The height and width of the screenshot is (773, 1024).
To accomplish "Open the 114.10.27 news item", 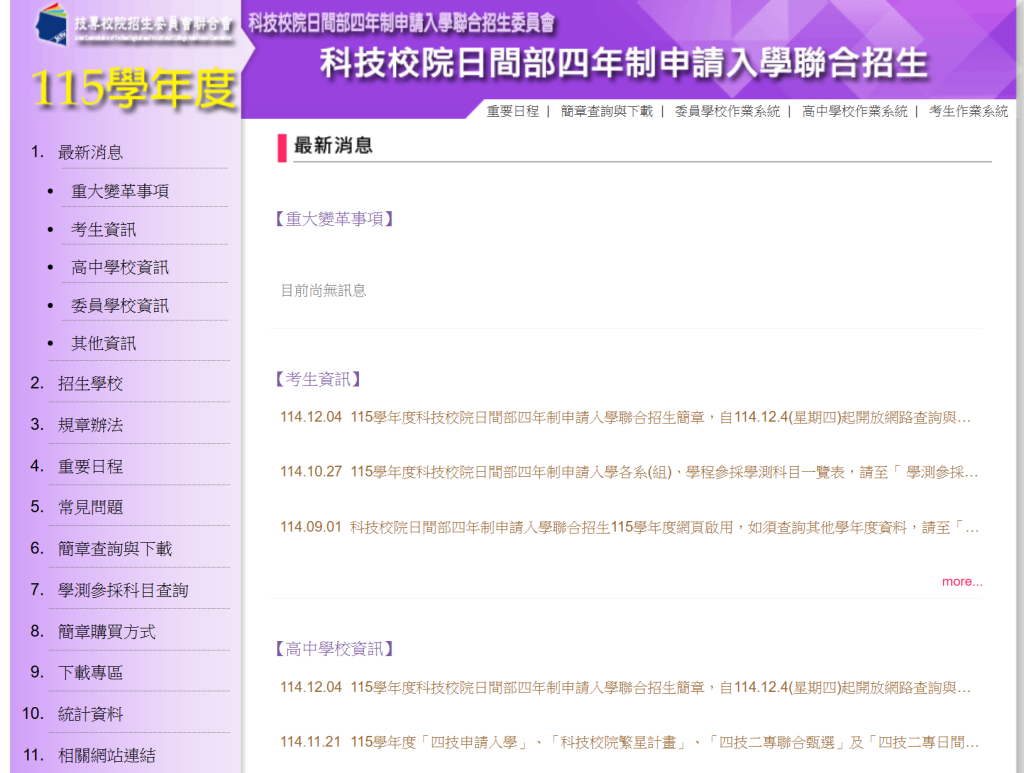I will point(628,472).
